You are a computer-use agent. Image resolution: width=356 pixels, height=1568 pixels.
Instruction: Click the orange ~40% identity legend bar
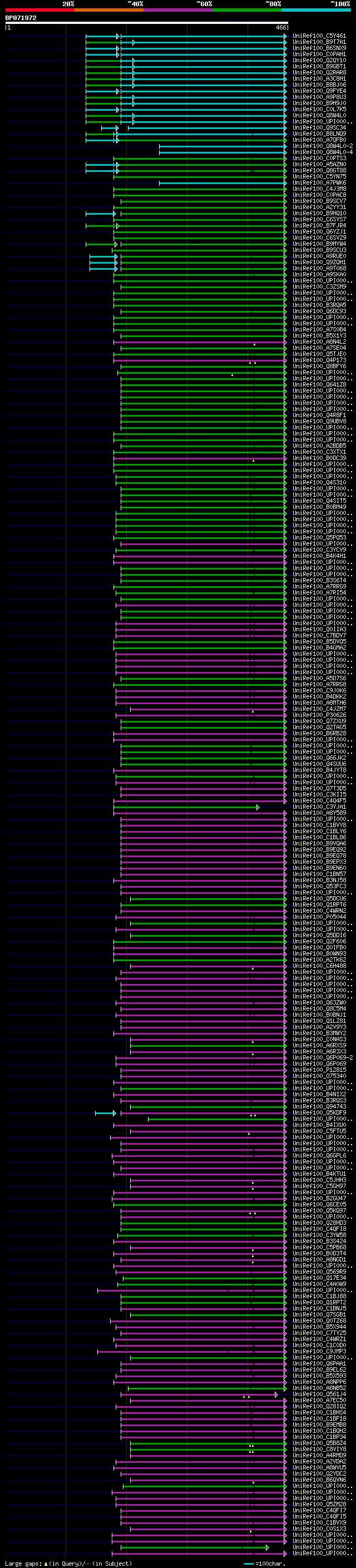pos(109,10)
